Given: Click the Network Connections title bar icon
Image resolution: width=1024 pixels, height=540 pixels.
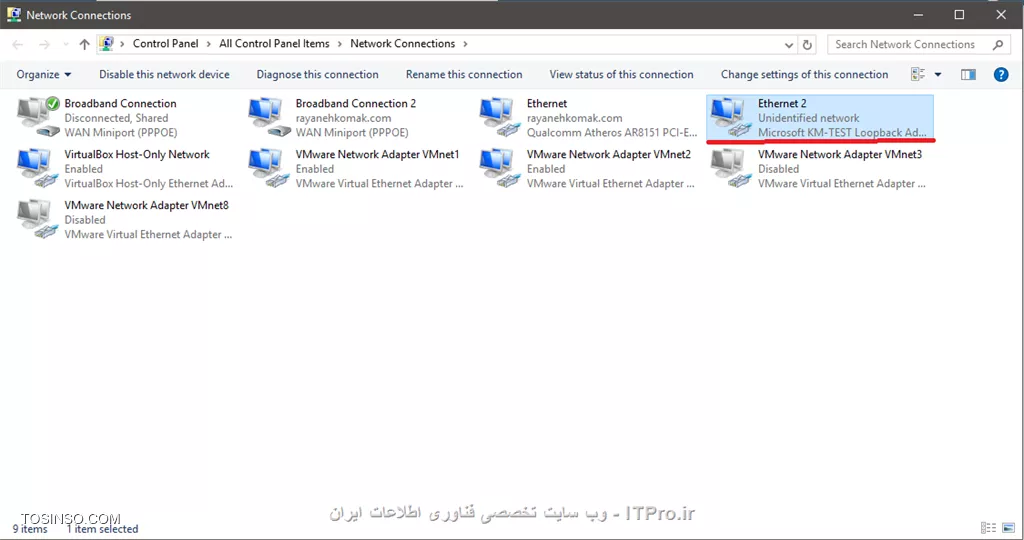Looking at the screenshot, I should (14, 14).
